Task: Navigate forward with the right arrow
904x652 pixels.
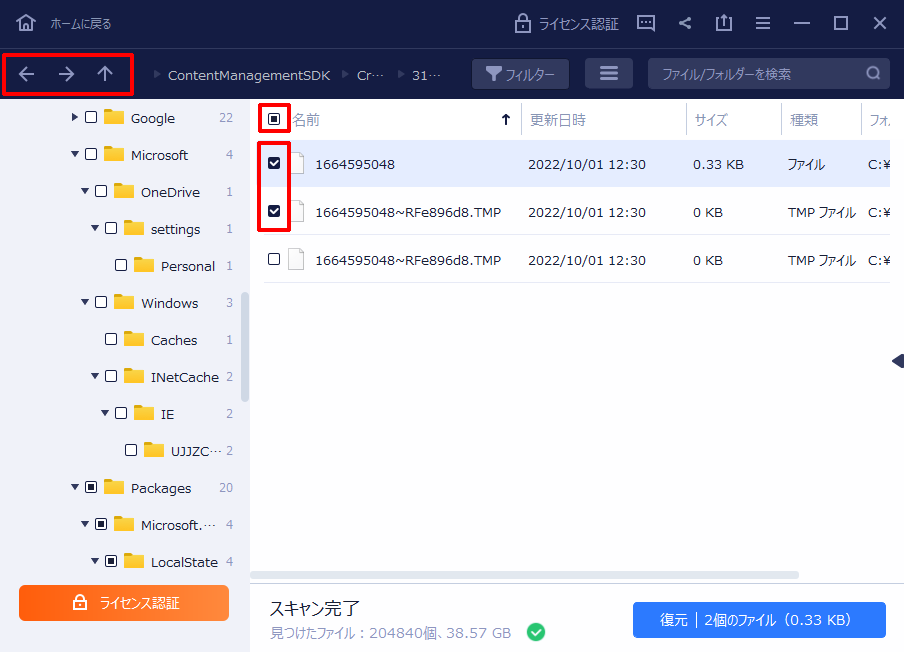Action: click(66, 74)
